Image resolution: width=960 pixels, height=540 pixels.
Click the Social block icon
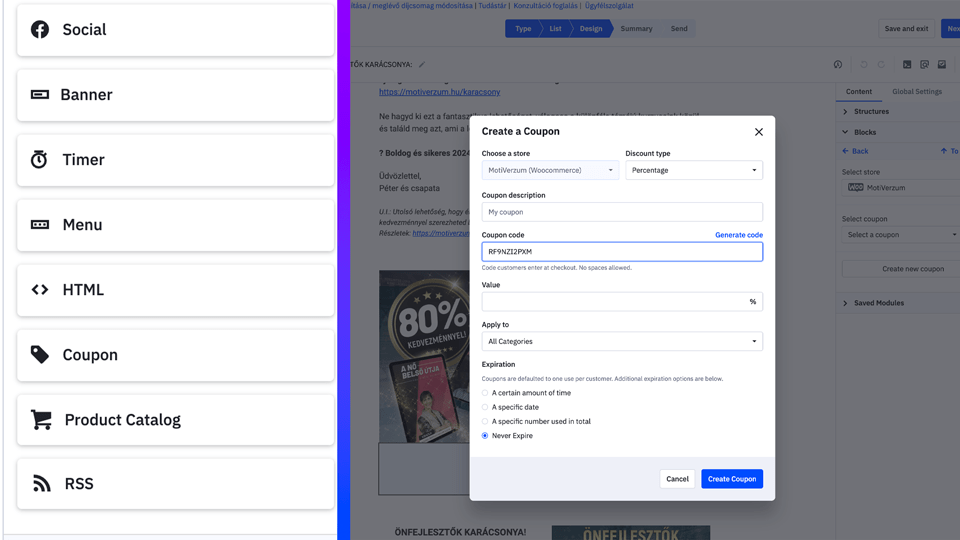point(40,30)
